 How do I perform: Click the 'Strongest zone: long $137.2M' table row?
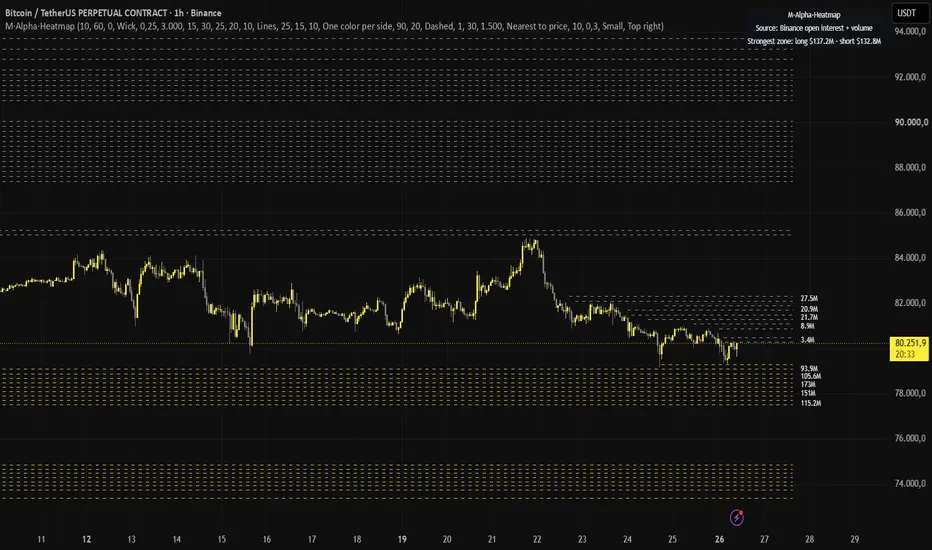click(814, 41)
